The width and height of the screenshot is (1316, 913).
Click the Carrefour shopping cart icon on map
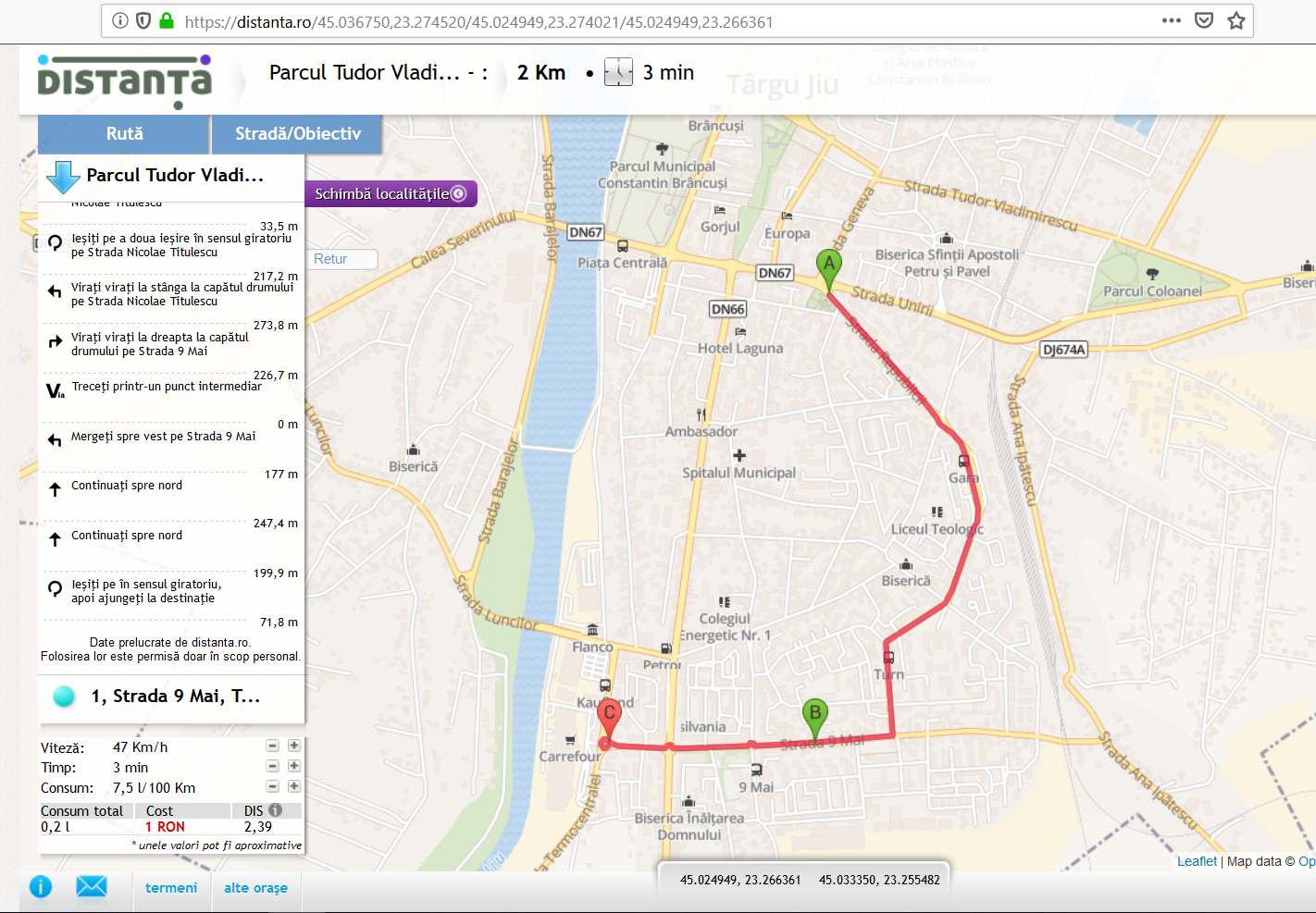click(x=570, y=740)
